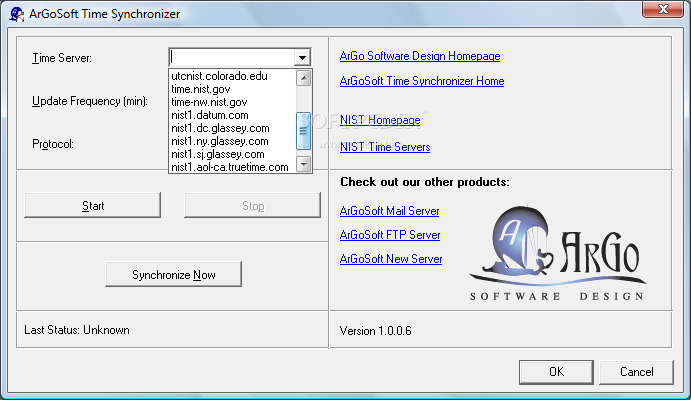Open ArGoSoft FTP Server link
Screen dimensions: 691x400
coord(390,235)
